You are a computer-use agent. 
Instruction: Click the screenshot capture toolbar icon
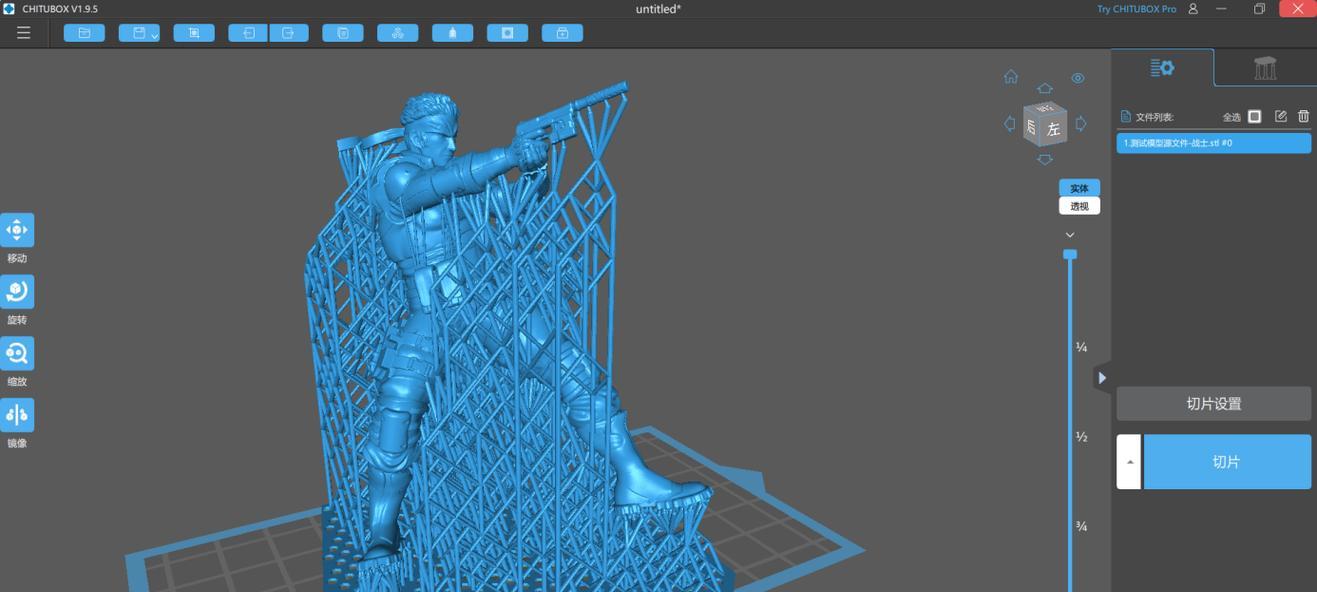coord(194,33)
